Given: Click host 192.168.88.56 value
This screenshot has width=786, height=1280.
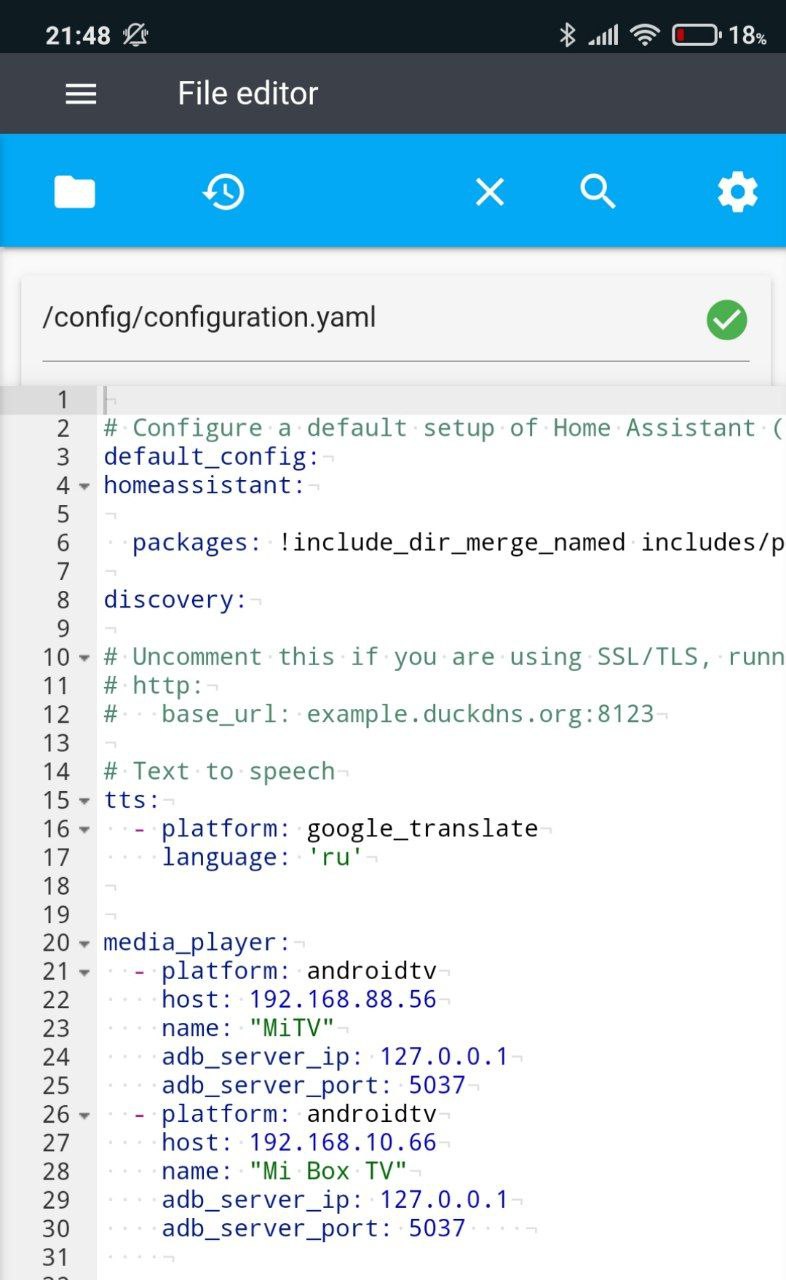Looking at the screenshot, I should pos(343,1000).
